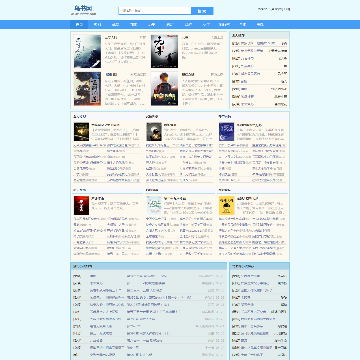Open the cover showing a backpack man from behind
This screenshot has height=360, width=360.
[x=164, y=89]
